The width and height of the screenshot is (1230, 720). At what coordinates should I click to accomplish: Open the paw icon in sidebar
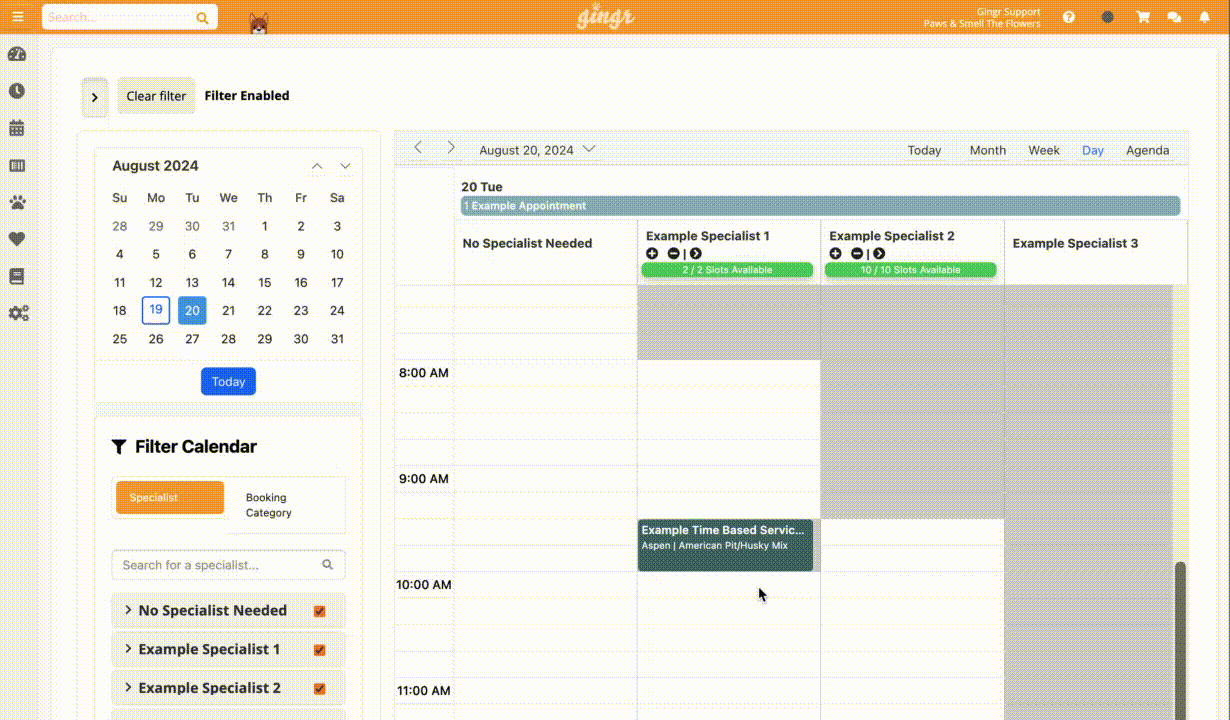(17, 202)
